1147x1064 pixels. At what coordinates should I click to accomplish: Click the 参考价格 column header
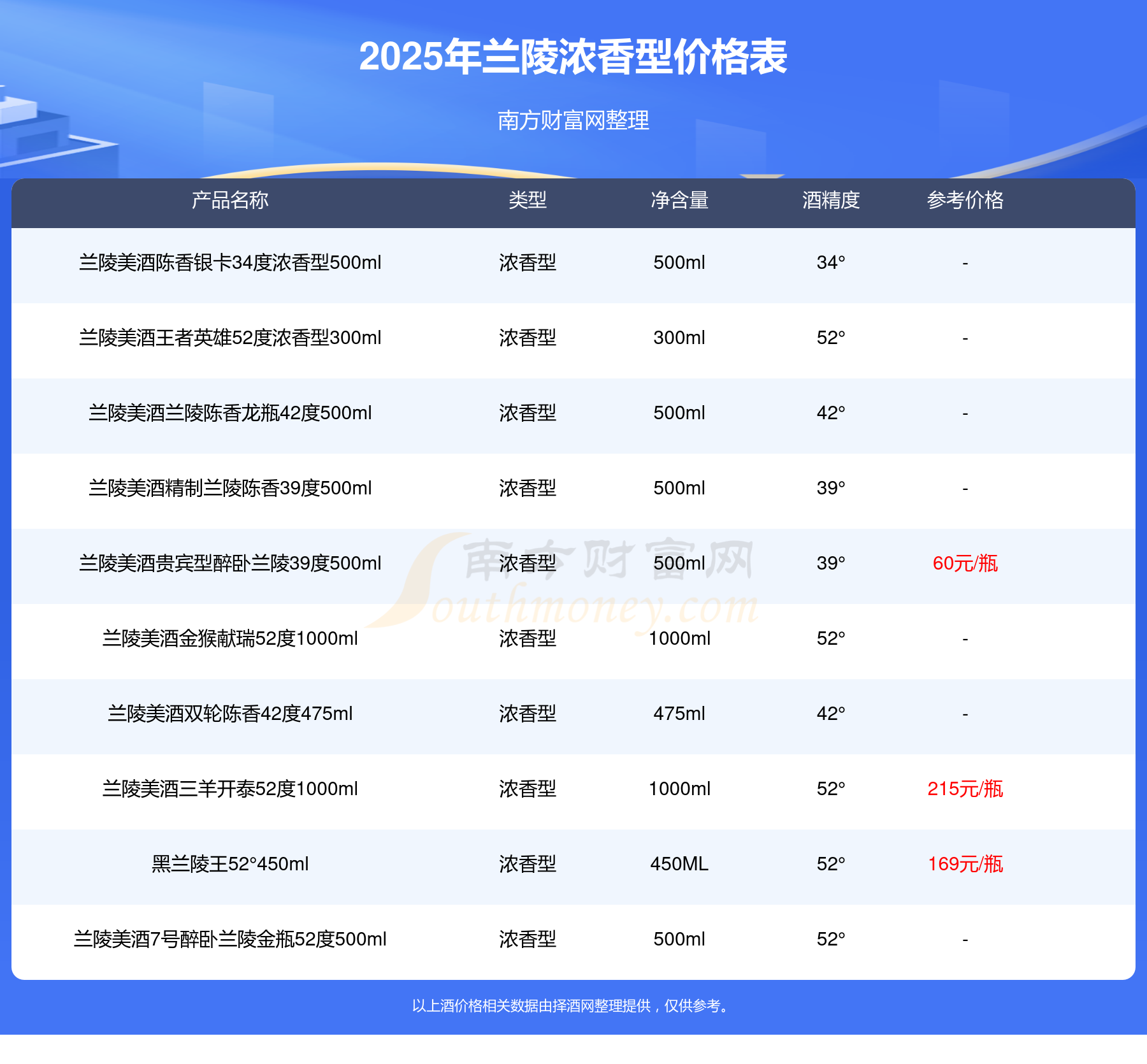click(965, 200)
